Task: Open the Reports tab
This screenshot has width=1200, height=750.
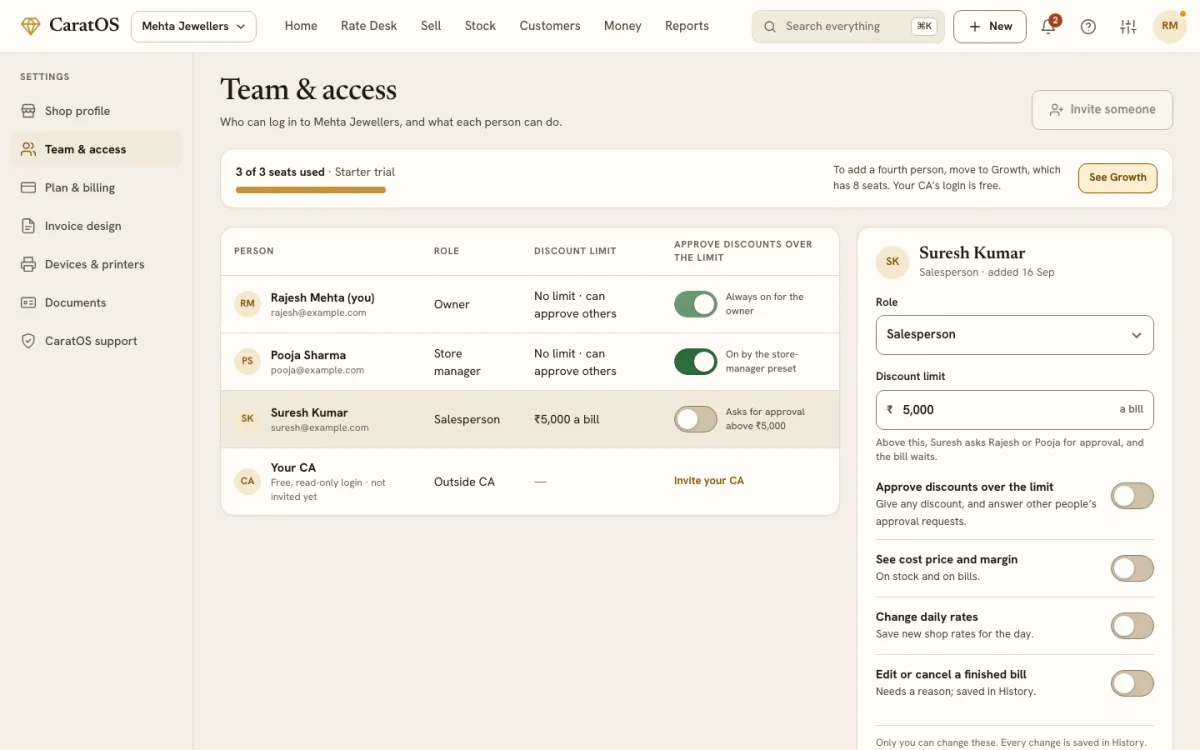Action: tap(687, 26)
